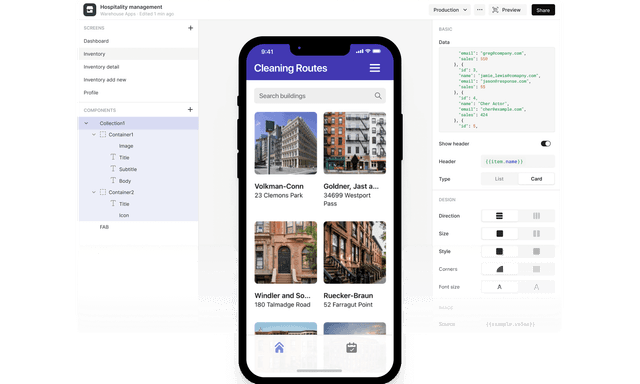Select the Inventory screen
640x384 pixels.
[x=138, y=54]
